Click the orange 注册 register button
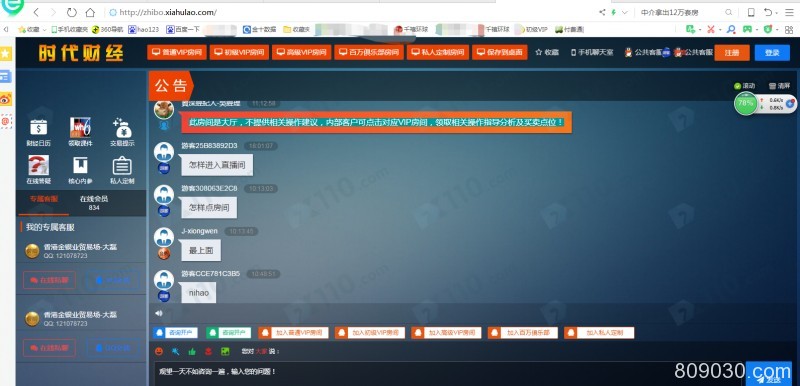The image size is (800, 386). pyautogui.click(x=732, y=53)
